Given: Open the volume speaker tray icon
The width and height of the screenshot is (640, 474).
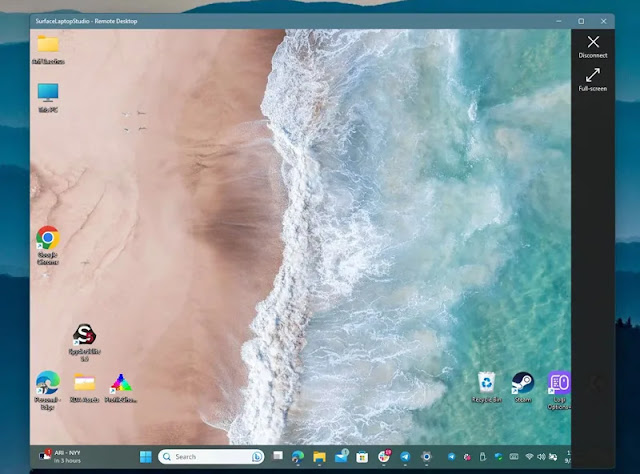Looking at the screenshot, I should [x=541, y=456].
